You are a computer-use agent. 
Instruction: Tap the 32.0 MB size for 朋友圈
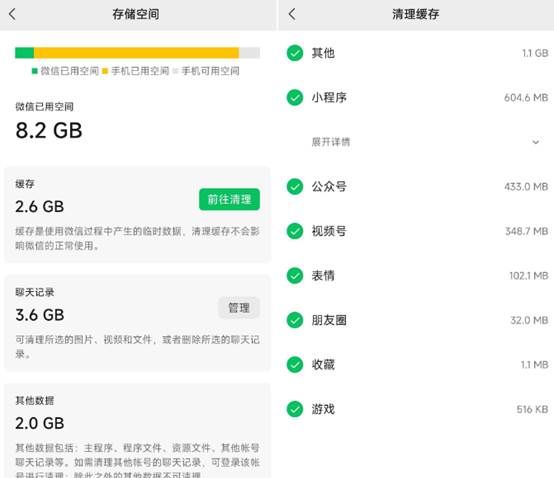pos(529,320)
